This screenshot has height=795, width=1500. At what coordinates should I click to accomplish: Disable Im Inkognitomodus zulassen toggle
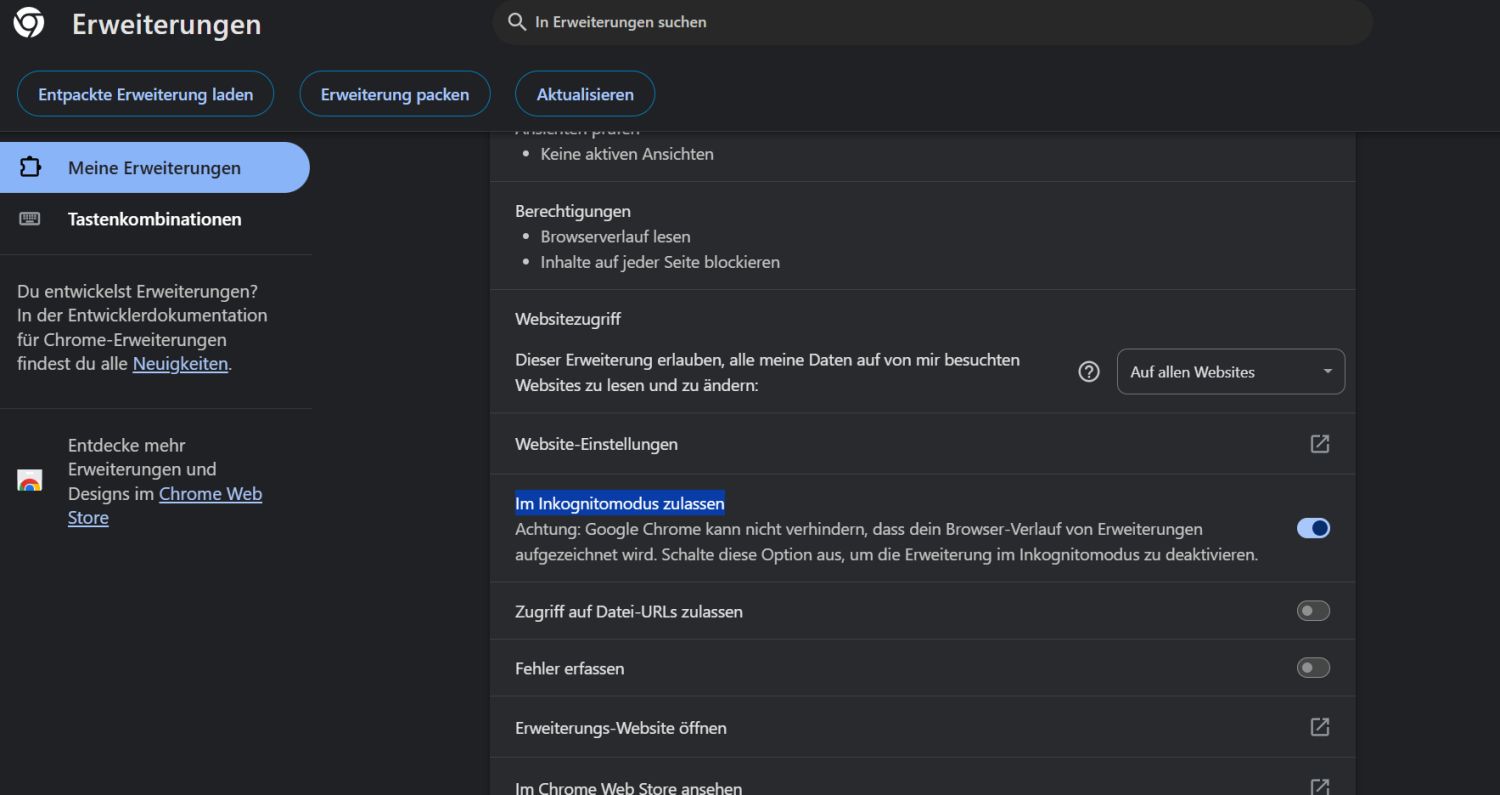[1313, 528]
